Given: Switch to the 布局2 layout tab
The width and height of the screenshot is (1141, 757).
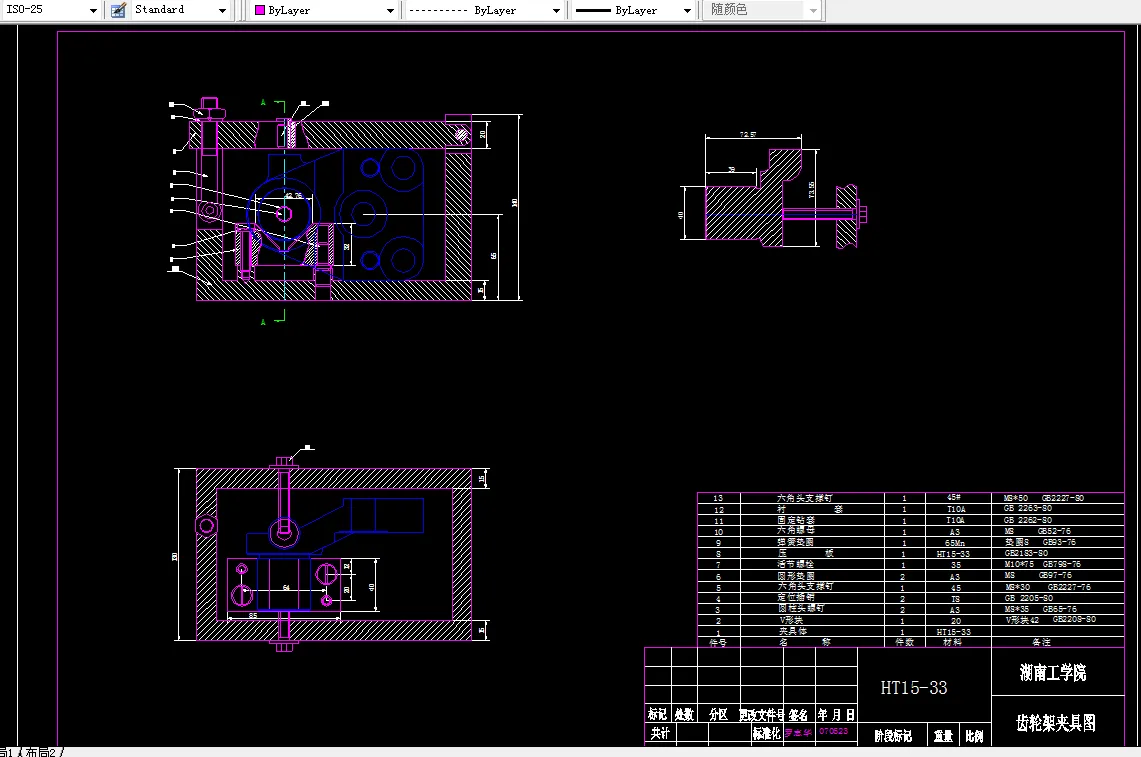Looking at the screenshot, I should pos(41,752).
